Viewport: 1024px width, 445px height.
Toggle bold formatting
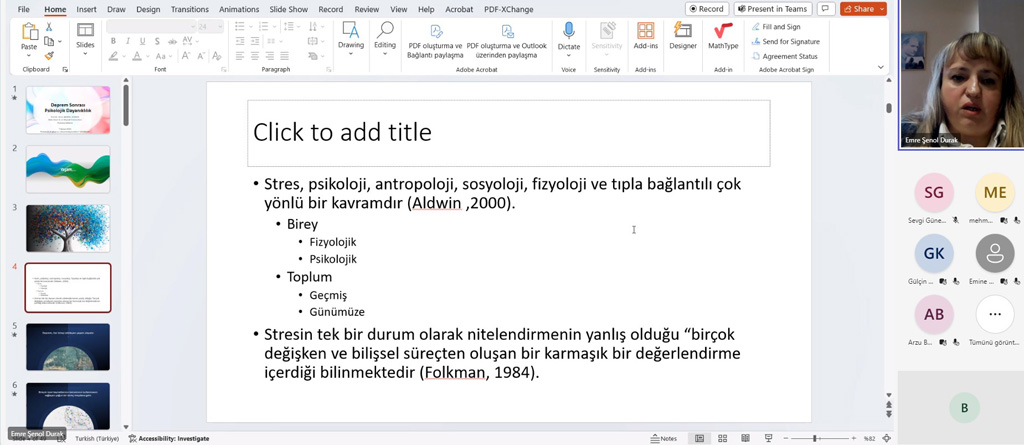click(x=113, y=41)
